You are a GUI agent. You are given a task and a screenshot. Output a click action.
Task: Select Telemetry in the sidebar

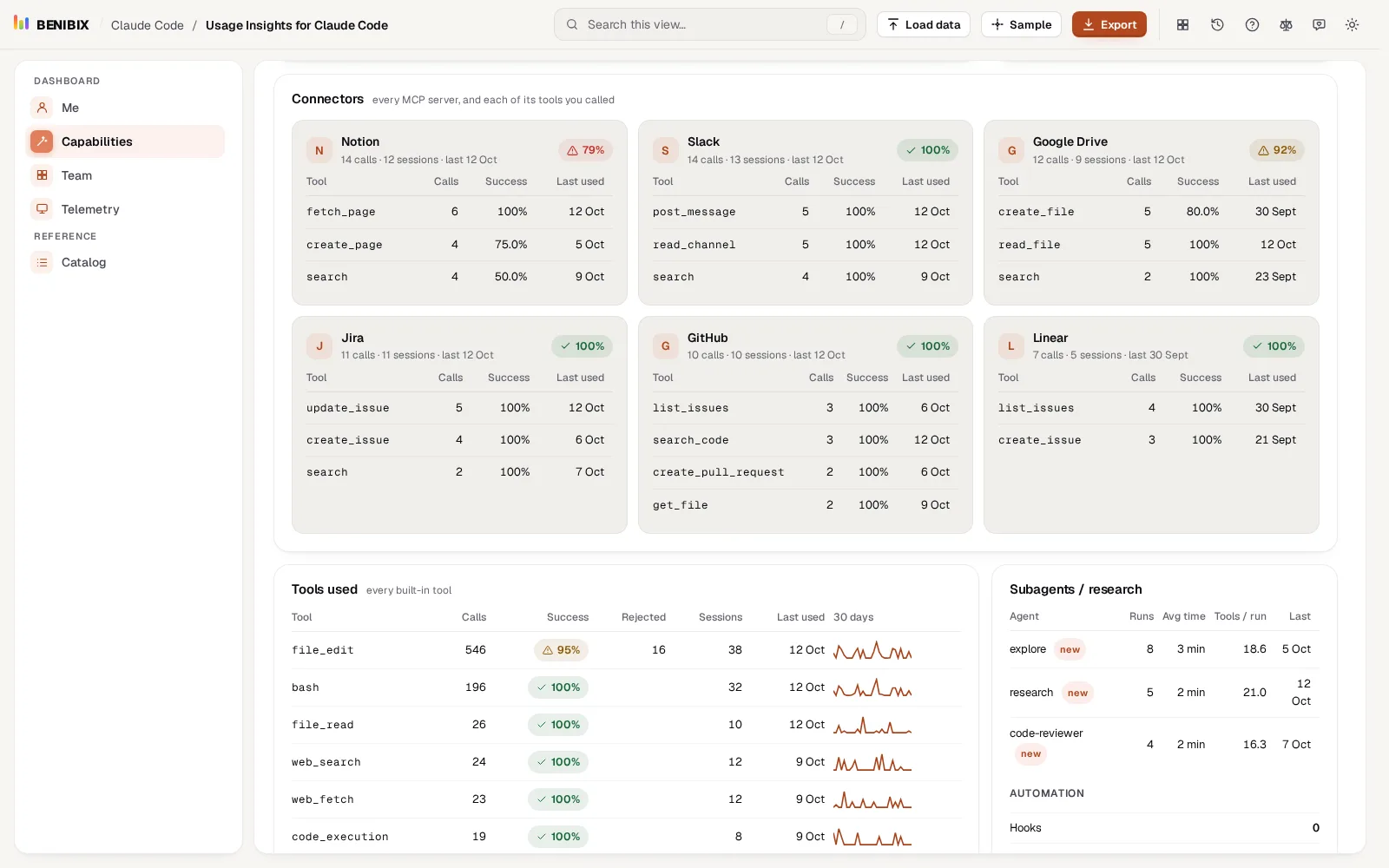[x=125, y=209]
